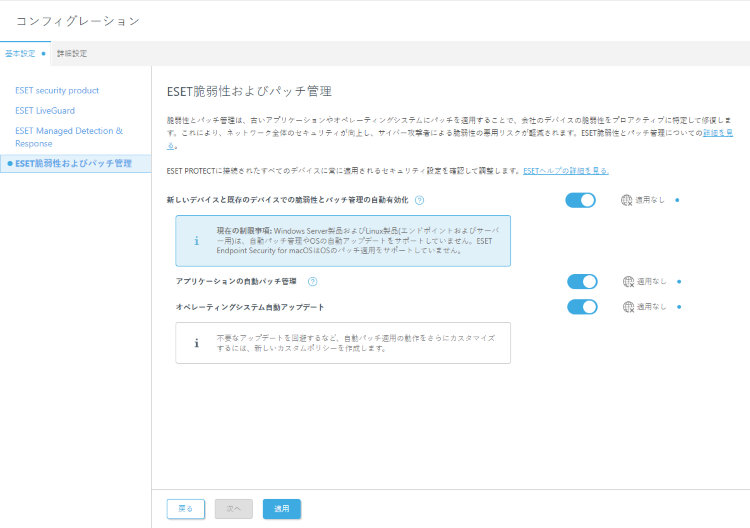Image resolution: width=750 pixels, height=528 pixels.
Task: Click blue dot in 自動有効化 row
Action: click(677, 200)
